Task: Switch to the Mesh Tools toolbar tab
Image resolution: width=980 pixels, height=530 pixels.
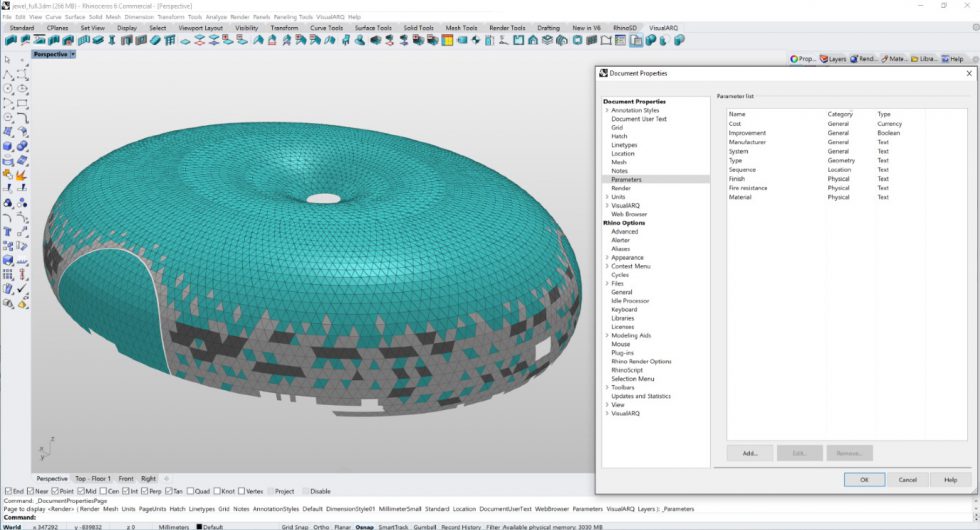Action: click(x=461, y=28)
